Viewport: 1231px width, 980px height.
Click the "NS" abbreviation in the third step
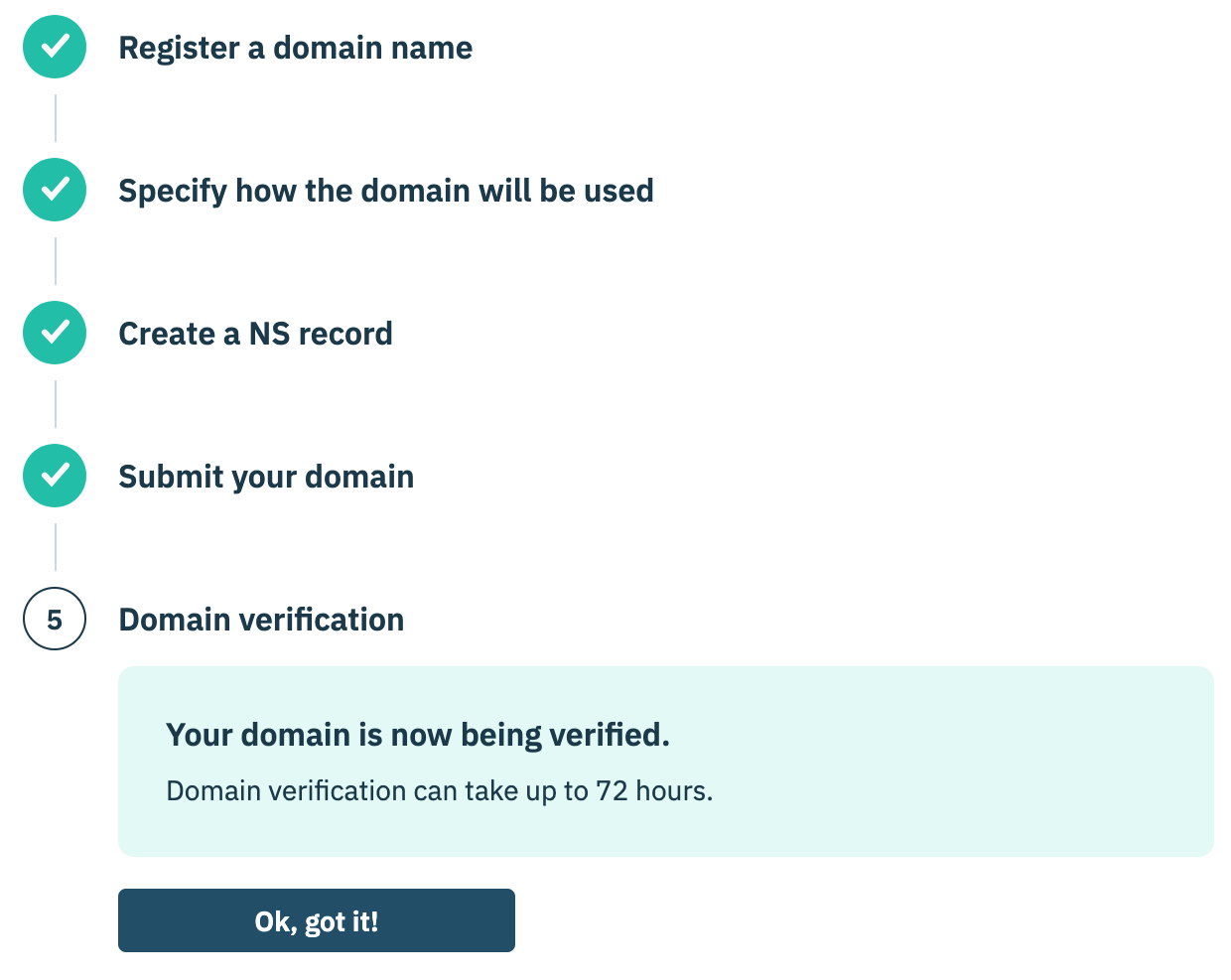point(269,334)
